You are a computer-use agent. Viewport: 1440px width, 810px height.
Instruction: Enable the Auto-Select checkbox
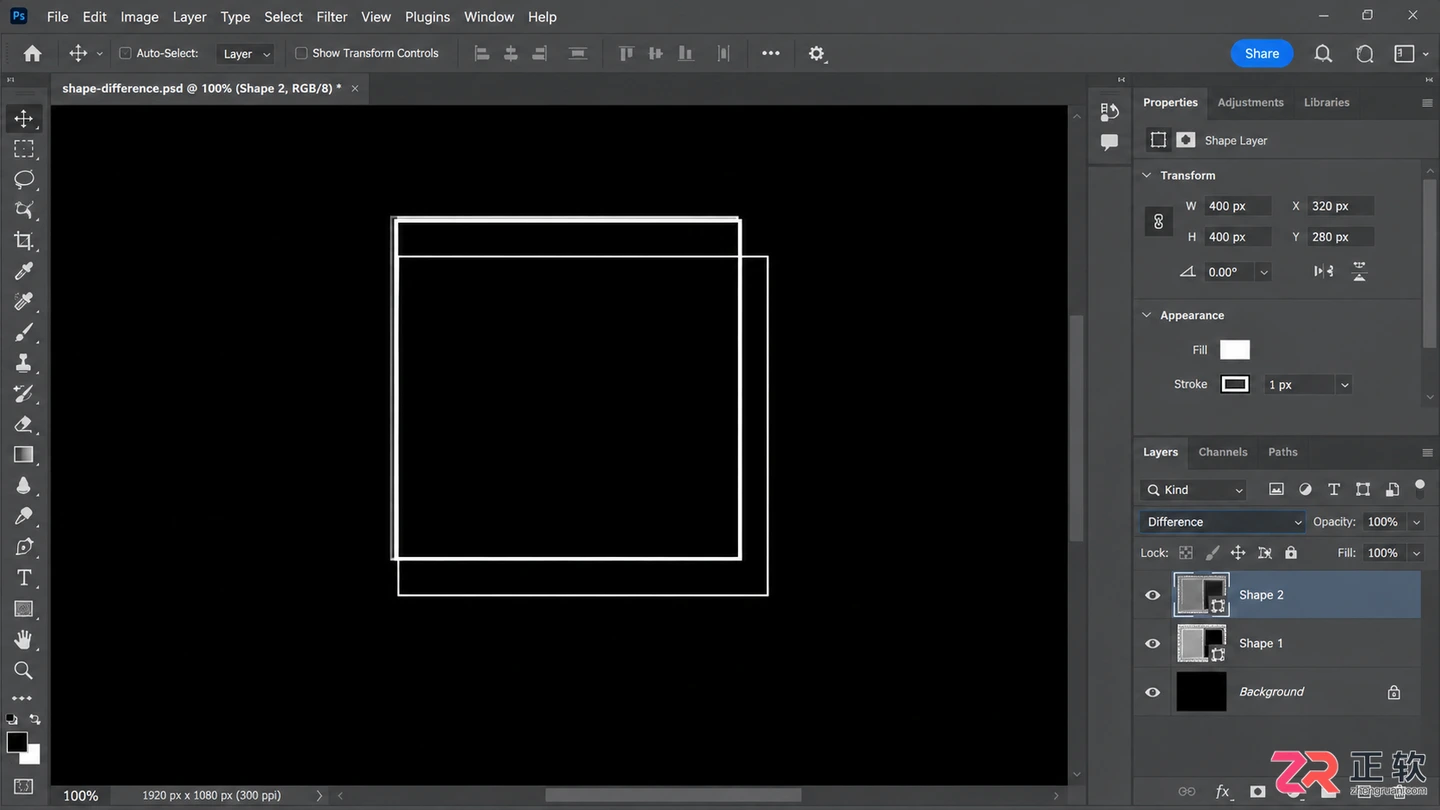click(x=125, y=53)
